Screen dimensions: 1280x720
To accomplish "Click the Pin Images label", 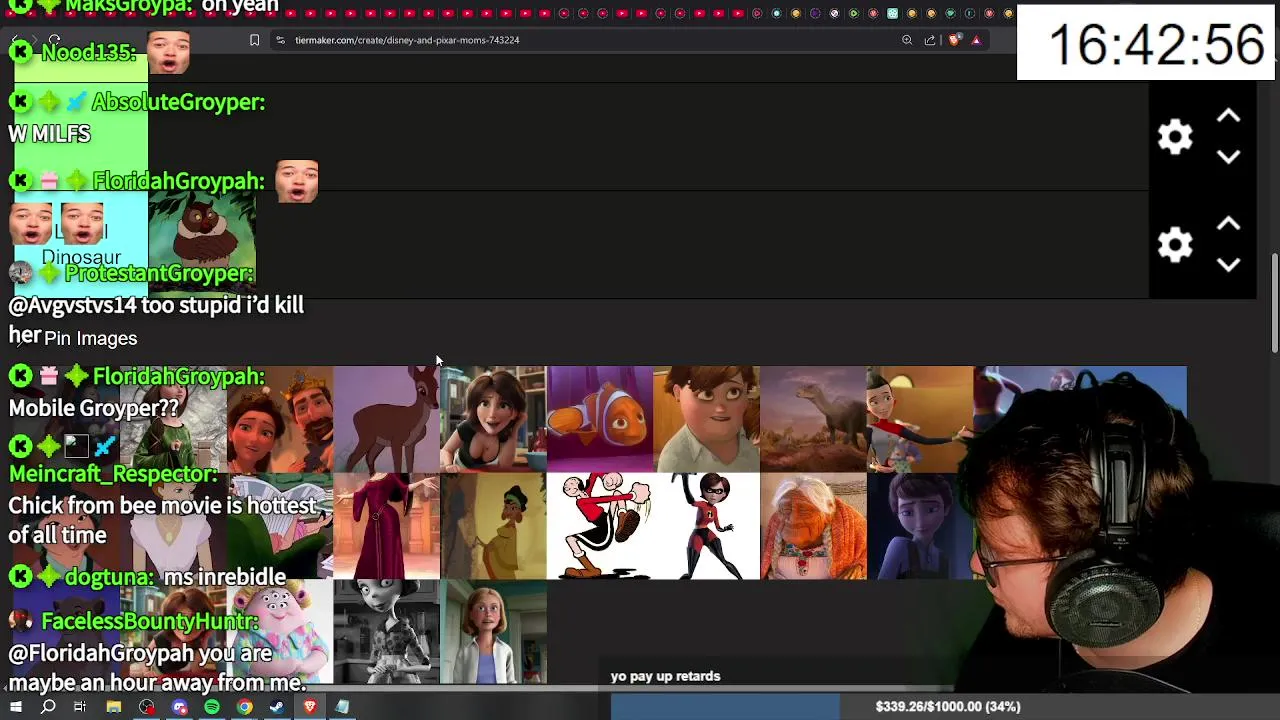I will click(90, 338).
